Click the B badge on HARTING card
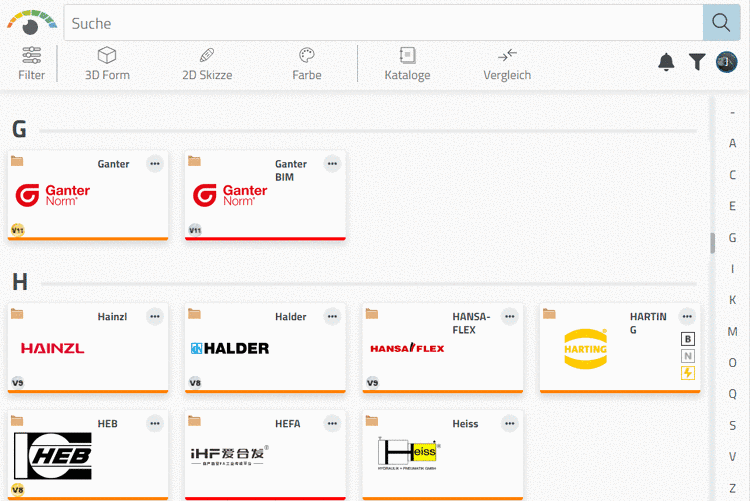Viewport: 750px width, 501px height. click(x=688, y=339)
